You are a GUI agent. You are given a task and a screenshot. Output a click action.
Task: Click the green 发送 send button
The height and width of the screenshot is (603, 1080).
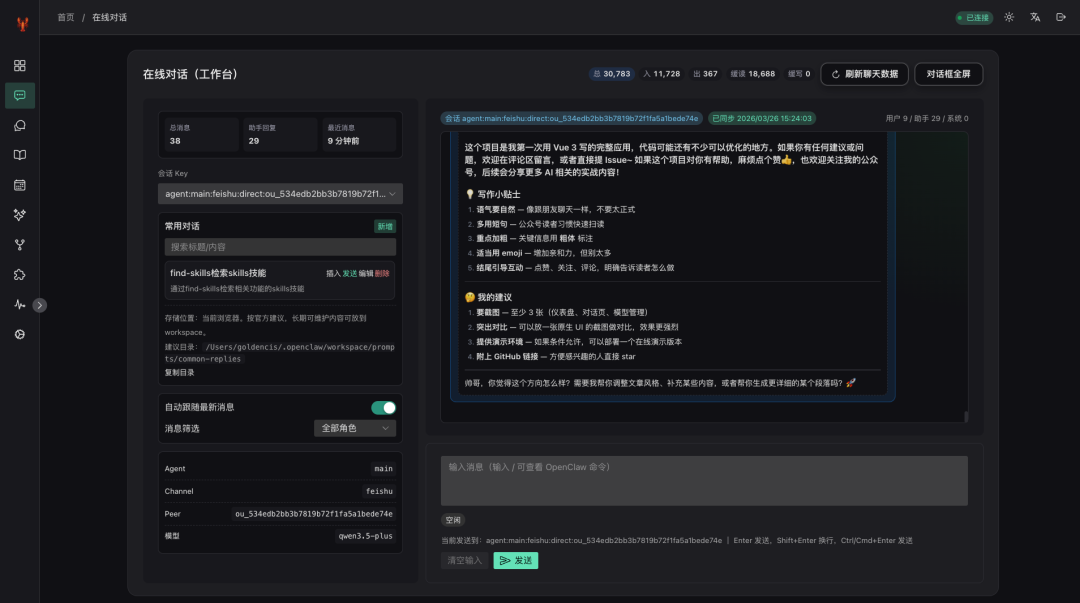pos(515,560)
